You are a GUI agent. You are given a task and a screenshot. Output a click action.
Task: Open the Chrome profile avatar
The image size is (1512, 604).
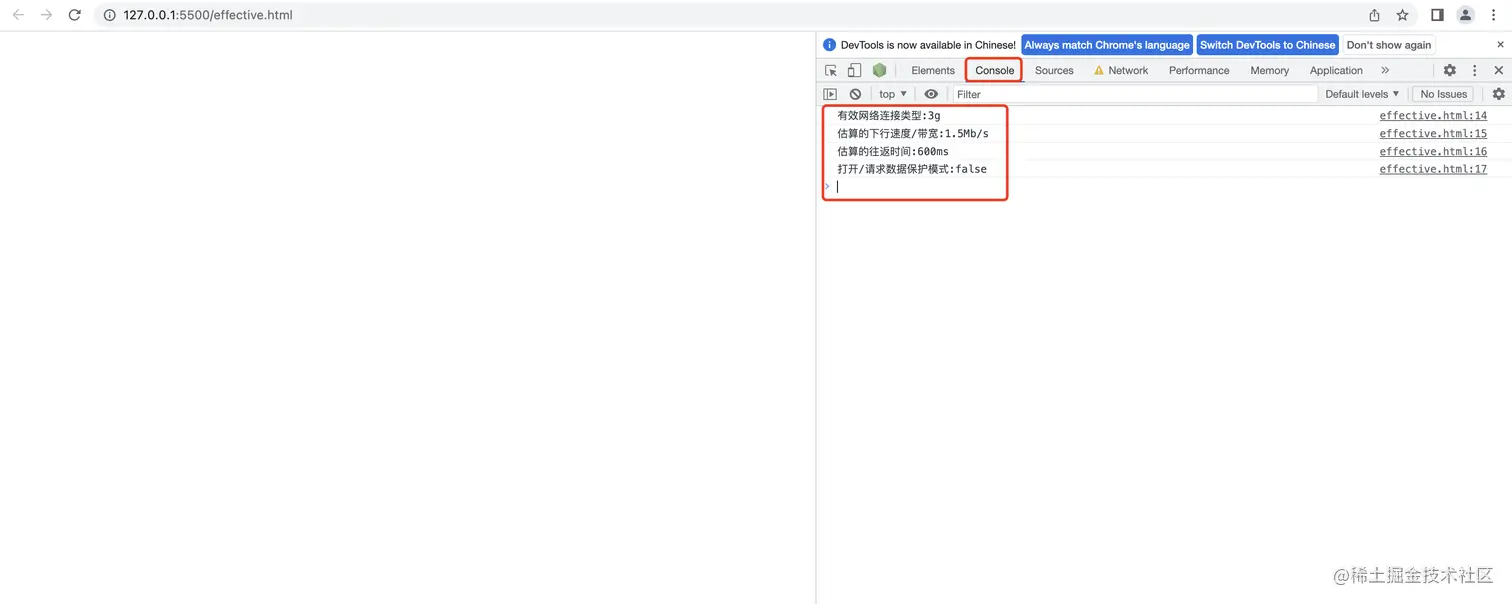coord(1465,15)
